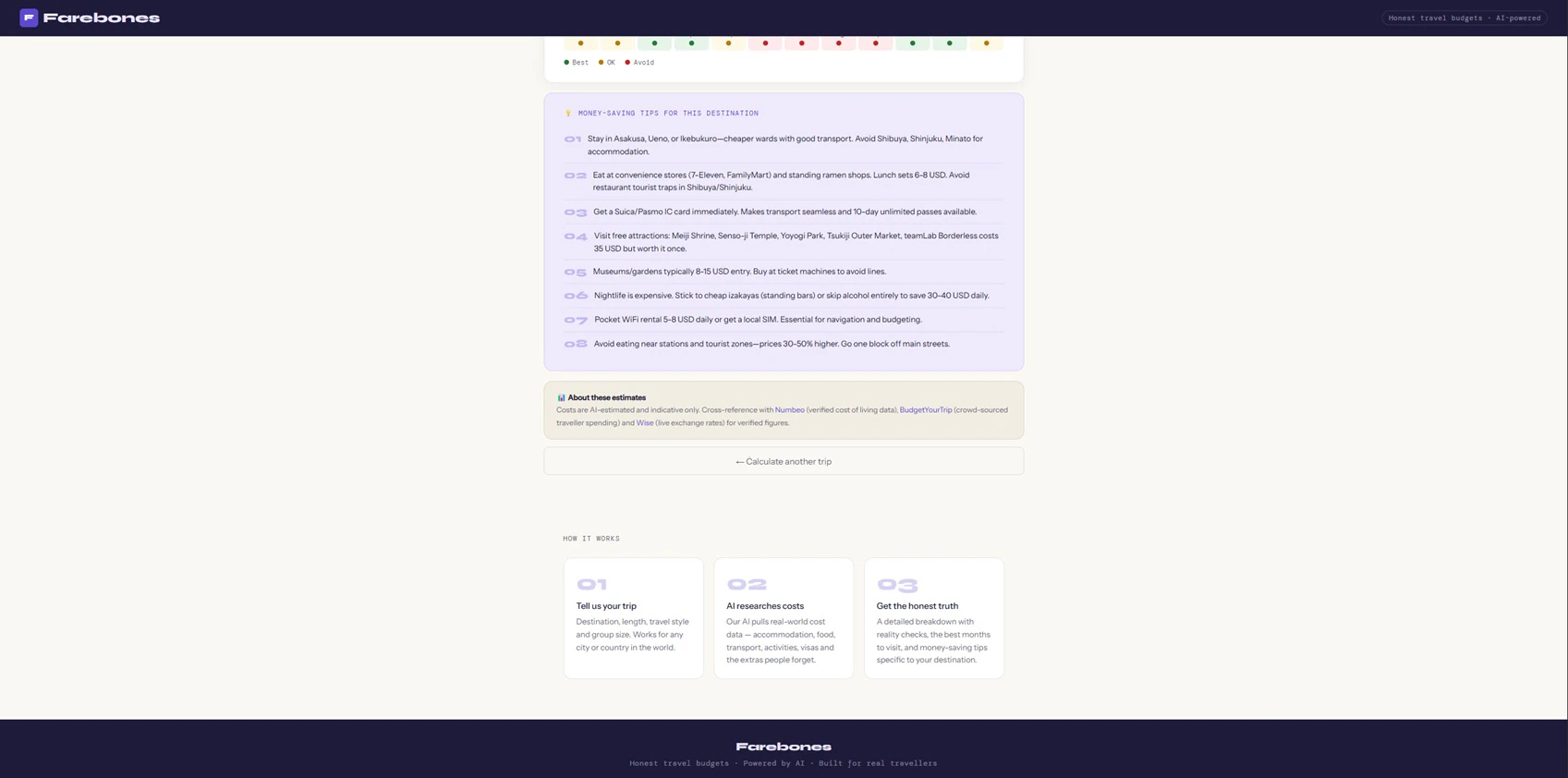Click the Best legend label

(580, 63)
